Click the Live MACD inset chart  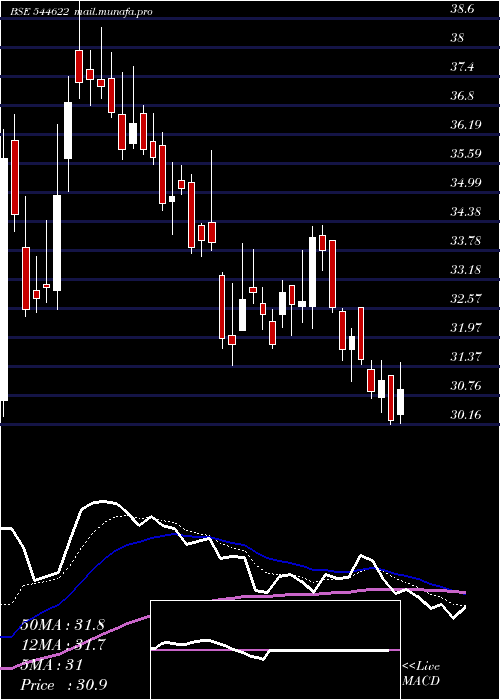point(275,650)
